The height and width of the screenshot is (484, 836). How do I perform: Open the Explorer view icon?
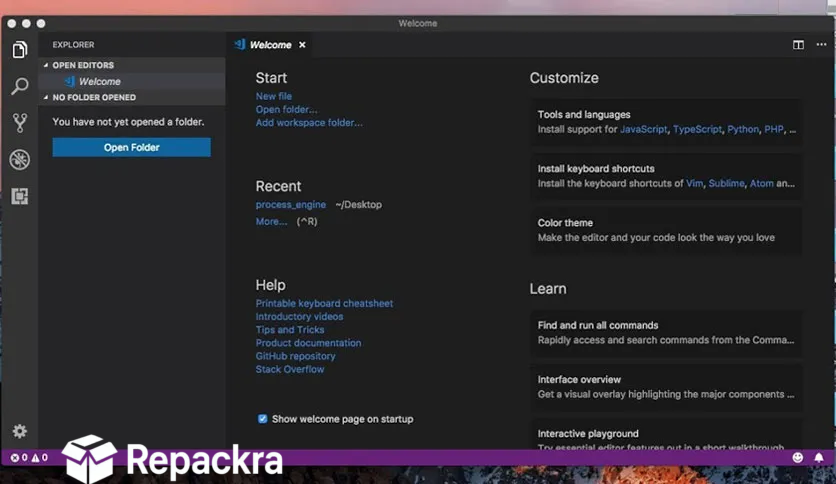(x=20, y=50)
